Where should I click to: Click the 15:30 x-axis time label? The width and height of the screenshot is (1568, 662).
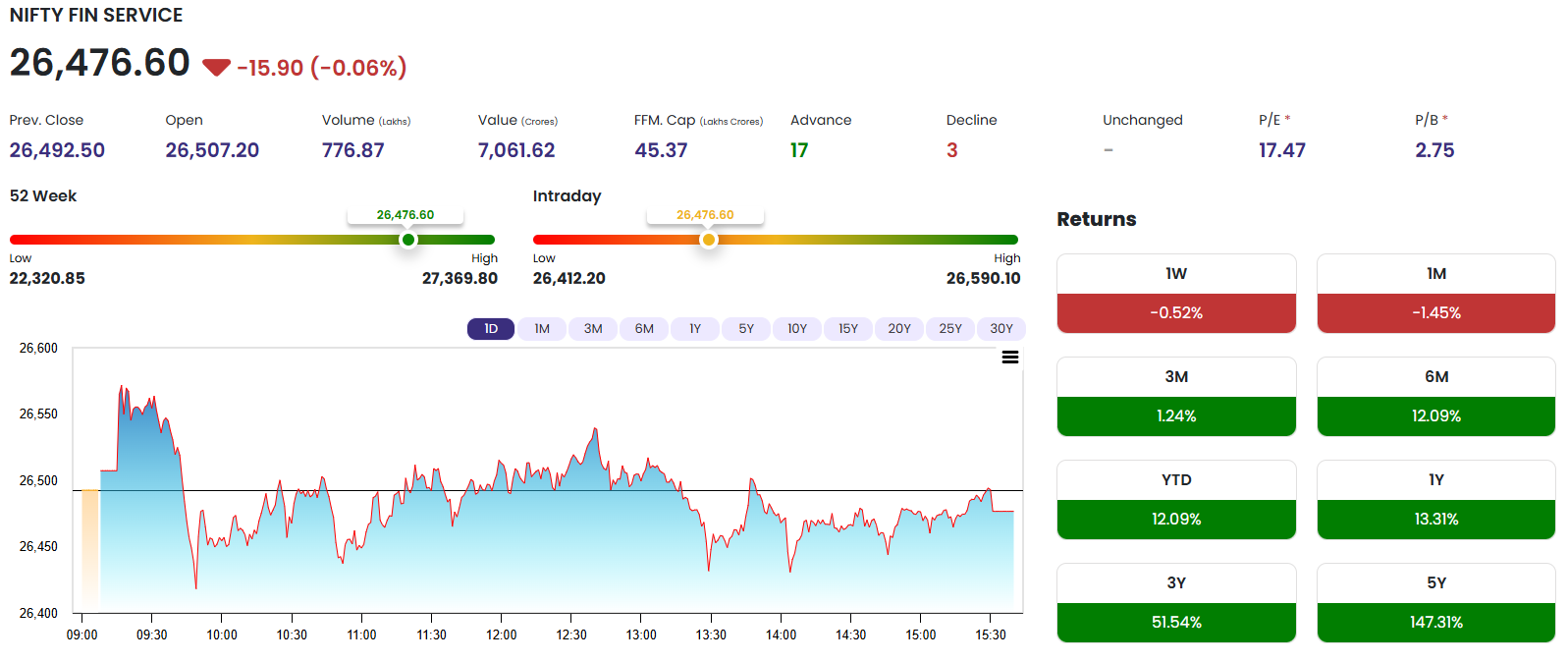[991, 634]
